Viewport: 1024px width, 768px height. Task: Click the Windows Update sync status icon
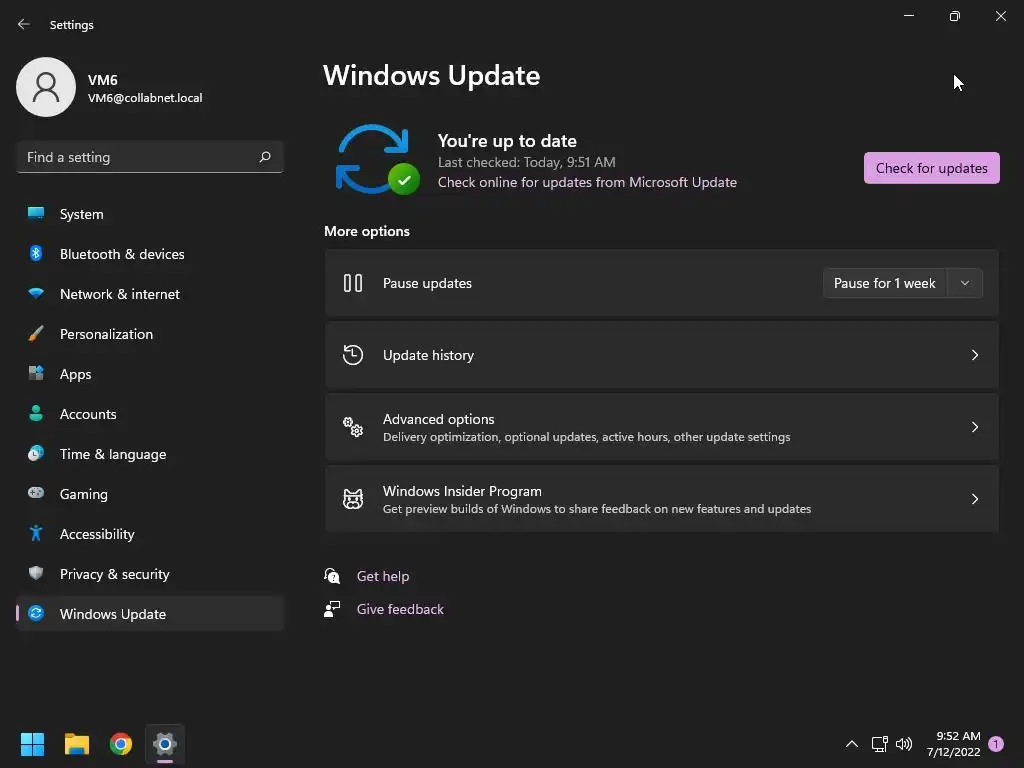point(377,159)
